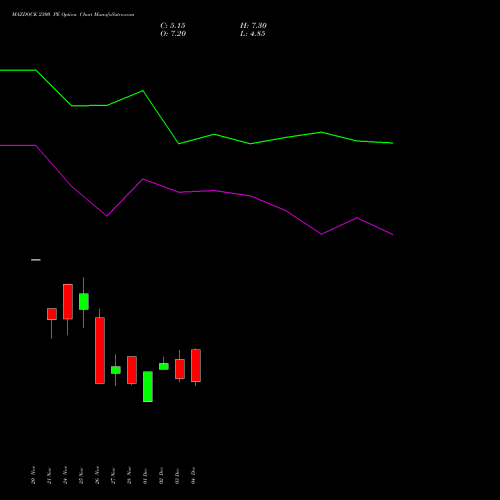The height and width of the screenshot is (500, 500).
Task: Select the 02 Dec date label
Action: click(x=161, y=476)
